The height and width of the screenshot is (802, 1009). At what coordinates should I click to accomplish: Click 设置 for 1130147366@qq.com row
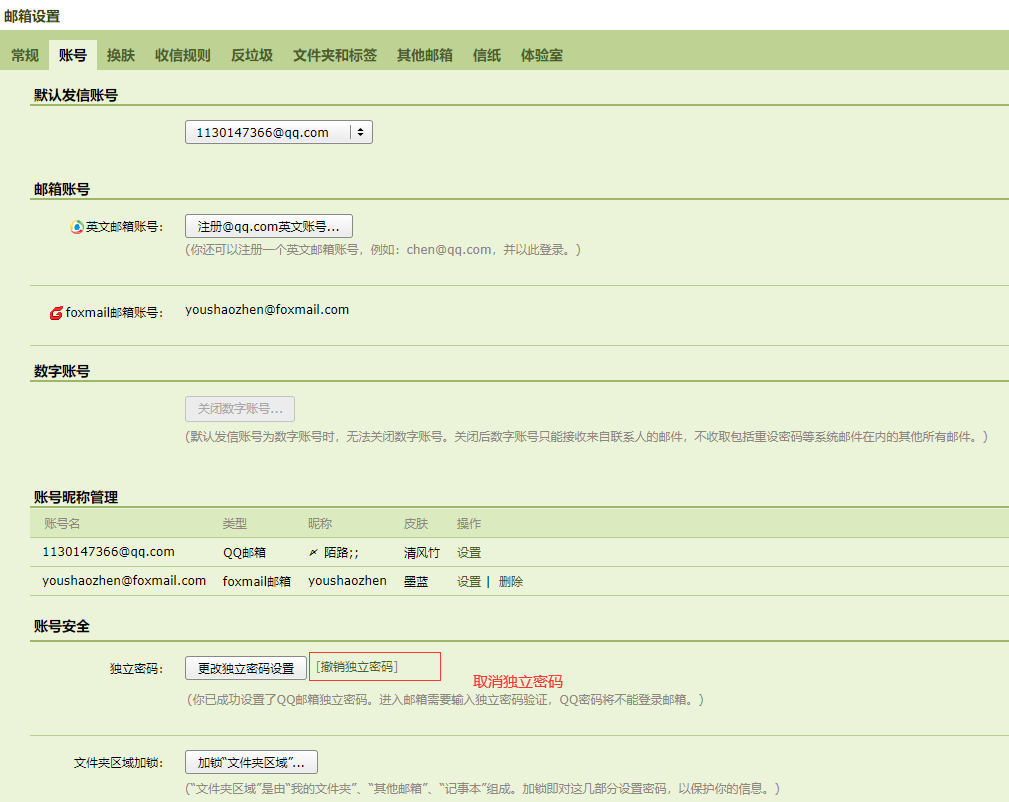click(469, 552)
